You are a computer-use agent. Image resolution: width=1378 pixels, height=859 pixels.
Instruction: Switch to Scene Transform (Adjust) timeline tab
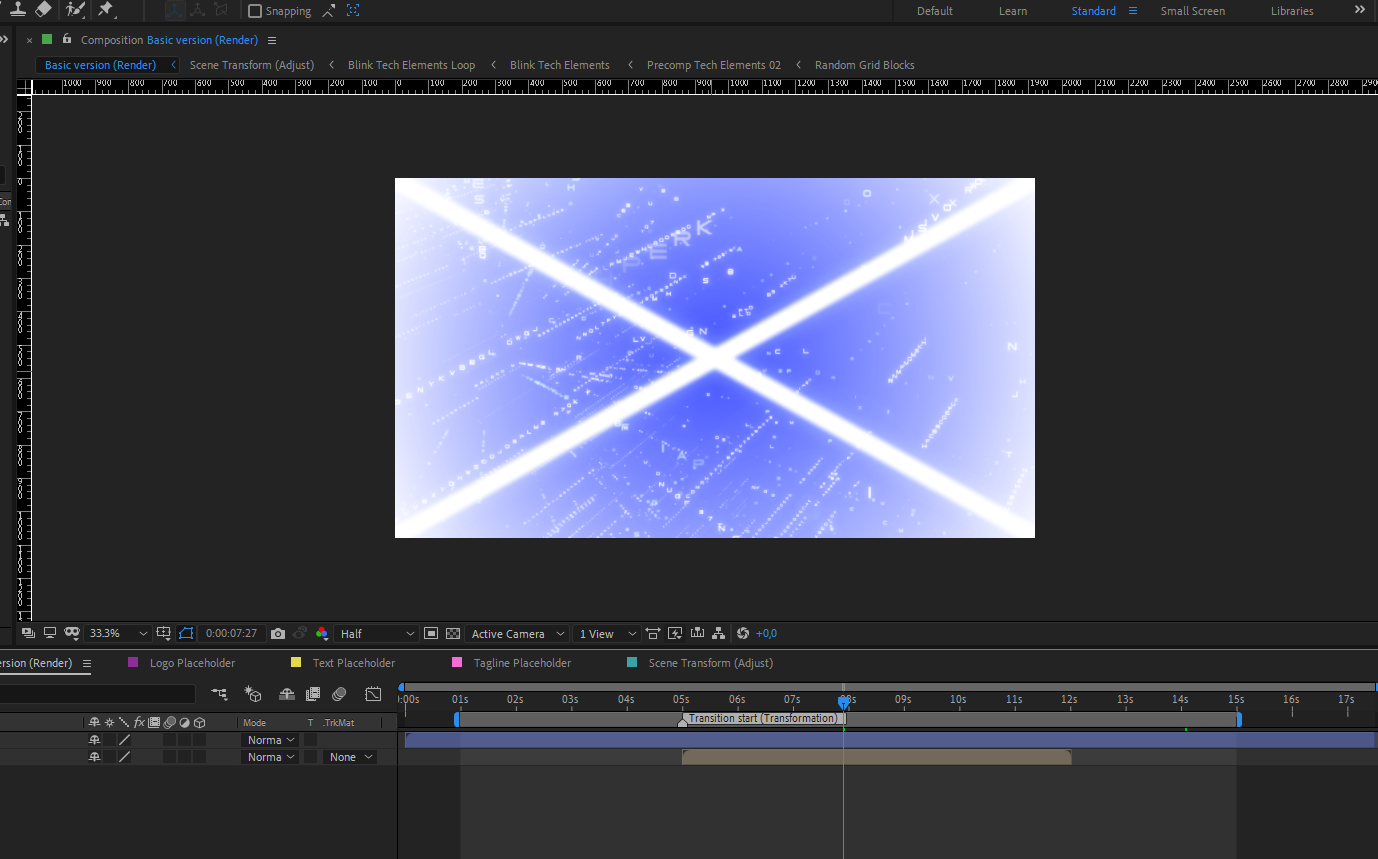[x=711, y=663]
